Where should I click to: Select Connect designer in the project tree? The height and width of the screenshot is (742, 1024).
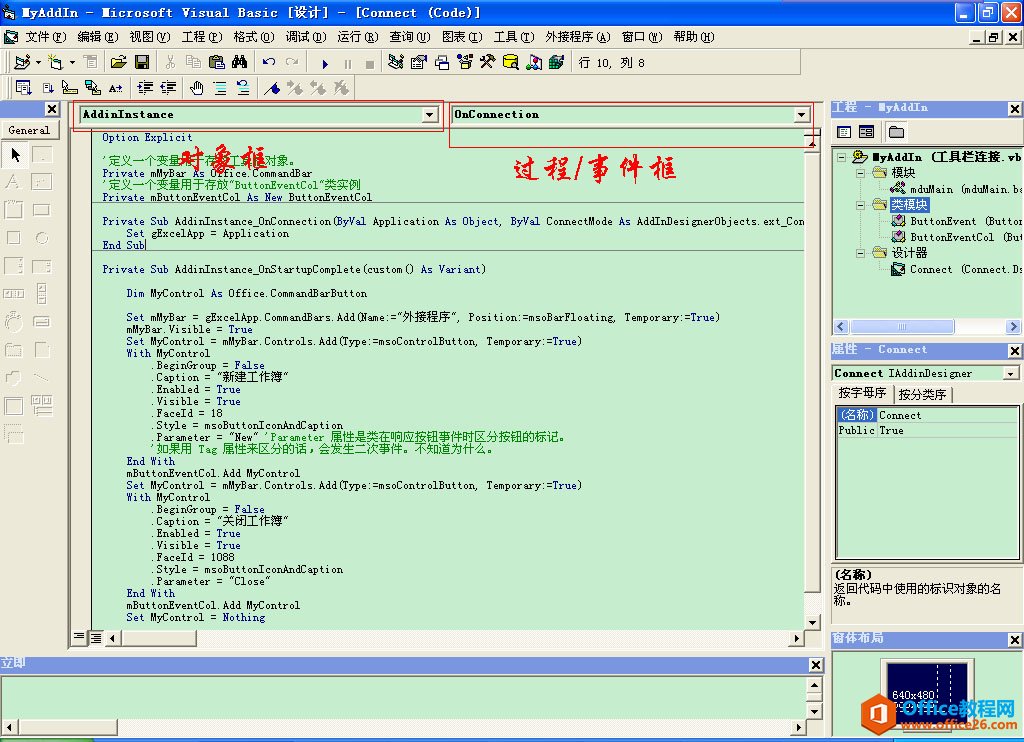click(955, 269)
